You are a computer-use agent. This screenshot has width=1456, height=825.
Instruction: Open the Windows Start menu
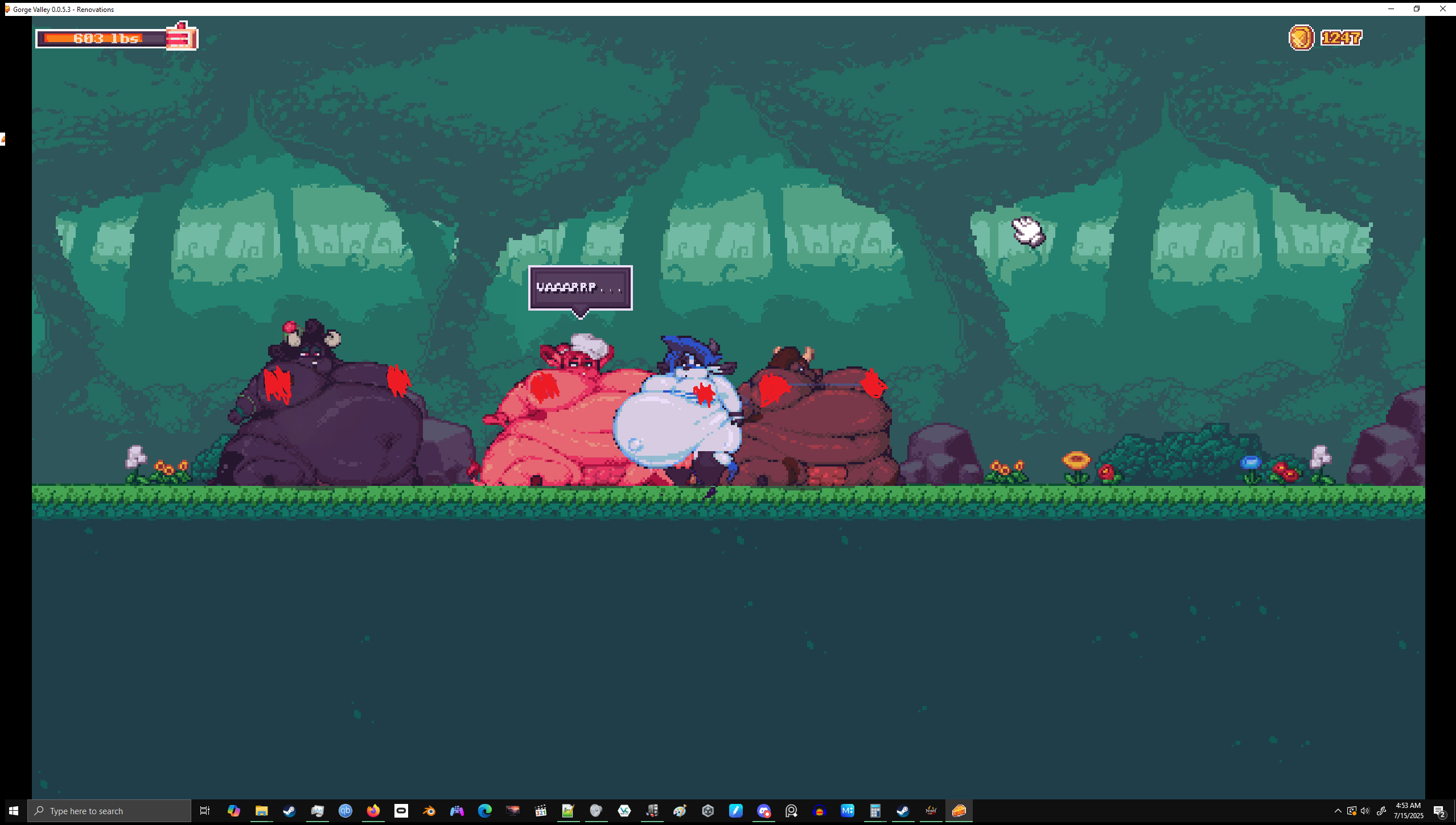coord(14,811)
